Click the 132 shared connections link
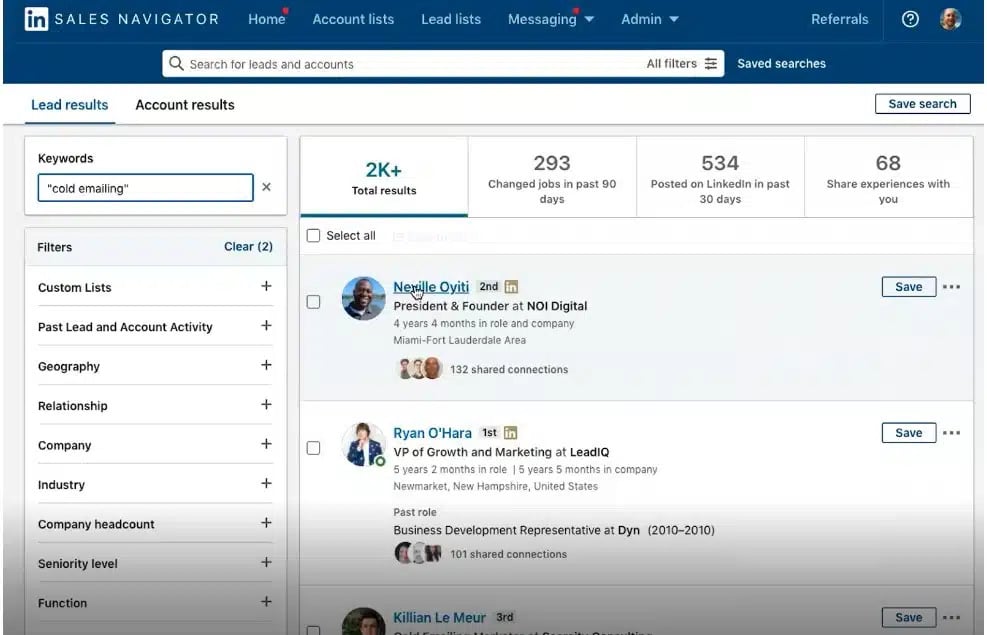987x635 pixels. click(509, 369)
